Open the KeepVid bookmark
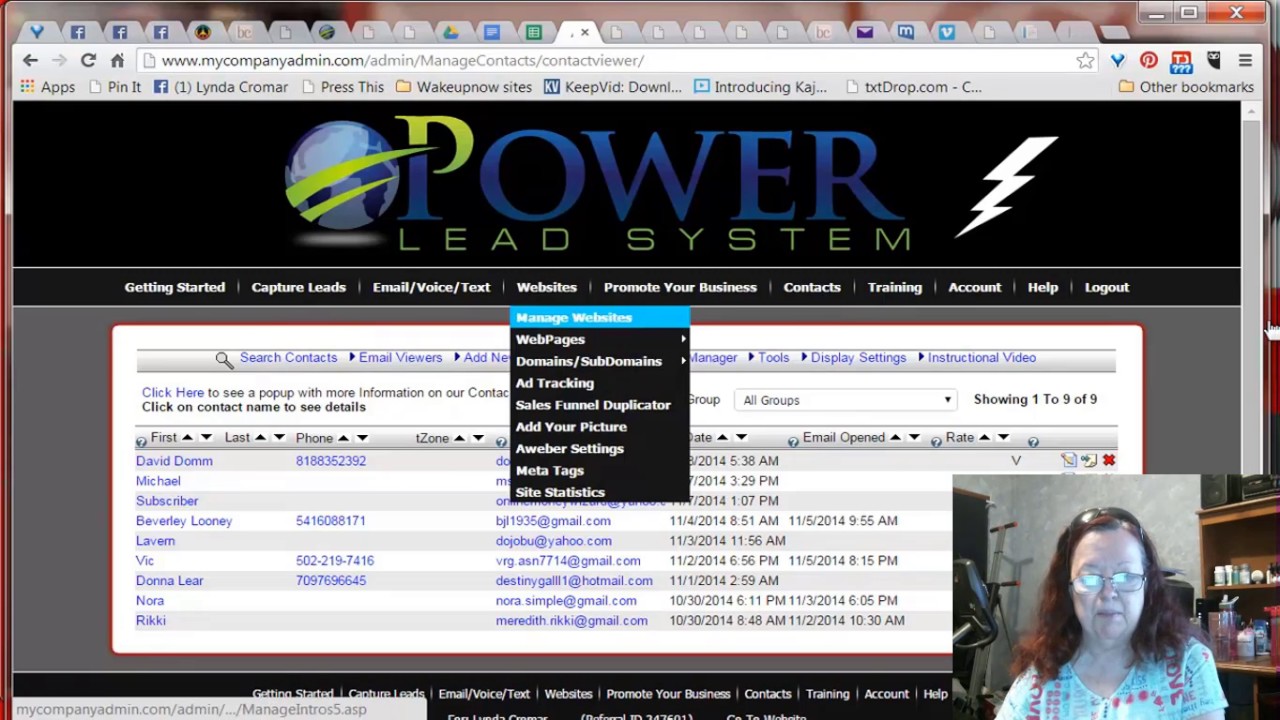 [x=612, y=87]
